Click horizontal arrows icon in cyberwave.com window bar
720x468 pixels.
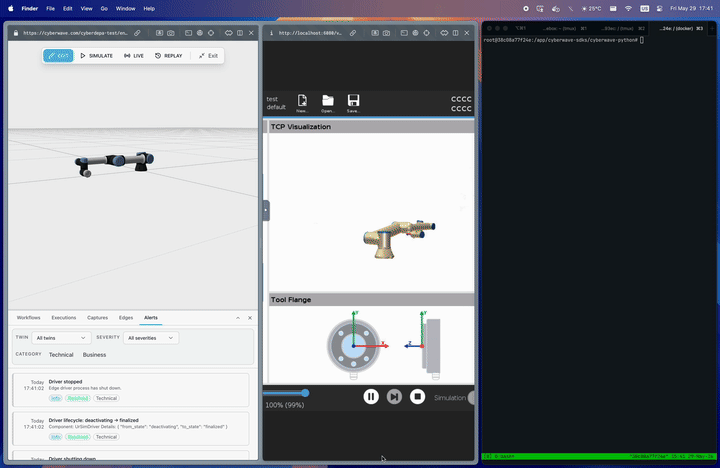[229, 33]
